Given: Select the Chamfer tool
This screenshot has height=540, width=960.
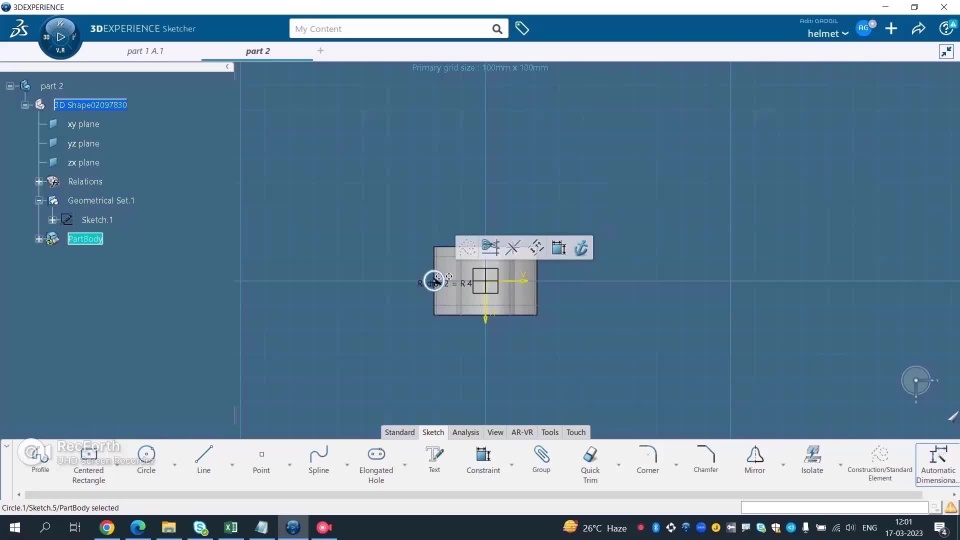Looking at the screenshot, I should click(x=705, y=459).
